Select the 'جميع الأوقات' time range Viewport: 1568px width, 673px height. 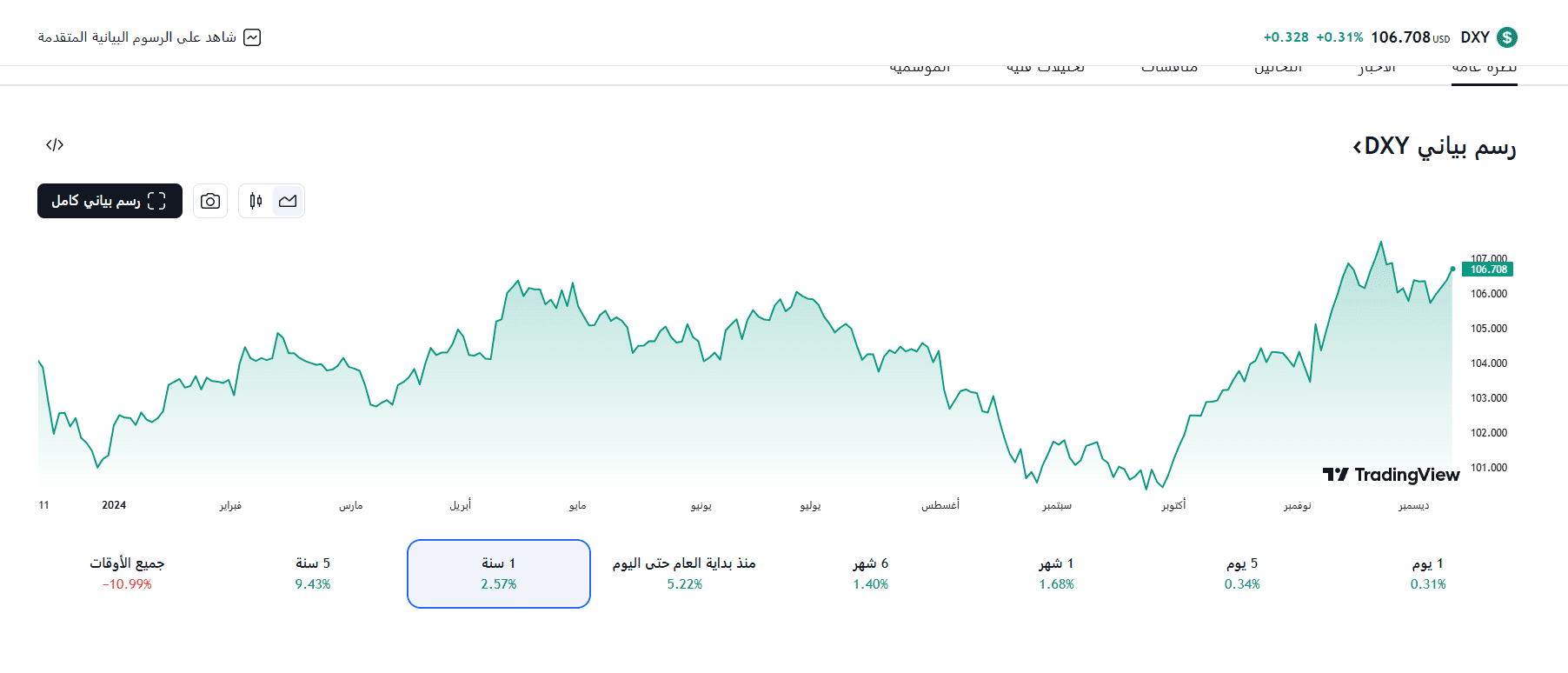tap(127, 574)
